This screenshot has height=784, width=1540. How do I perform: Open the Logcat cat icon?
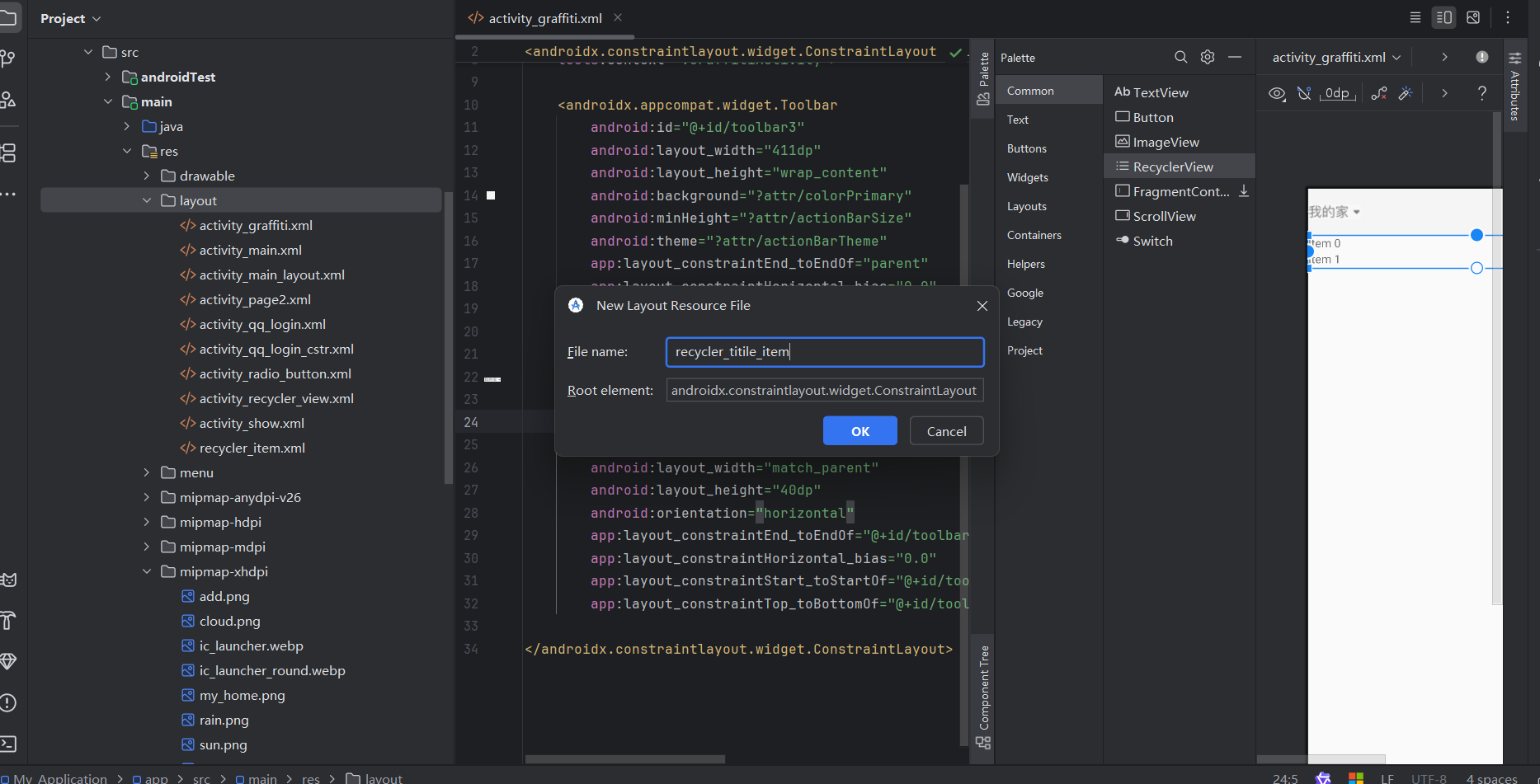pyautogui.click(x=8, y=580)
